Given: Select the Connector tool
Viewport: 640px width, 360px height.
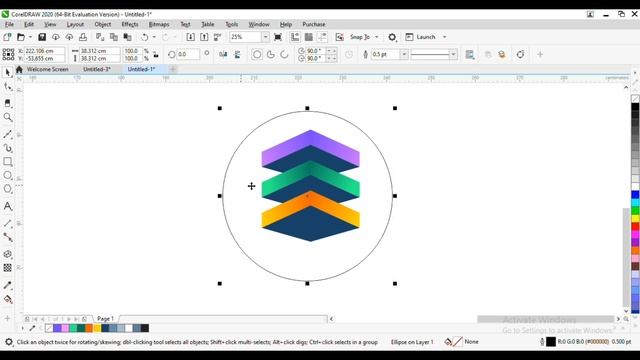Looking at the screenshot, I should pyautogui.click(x=7, y=237).
